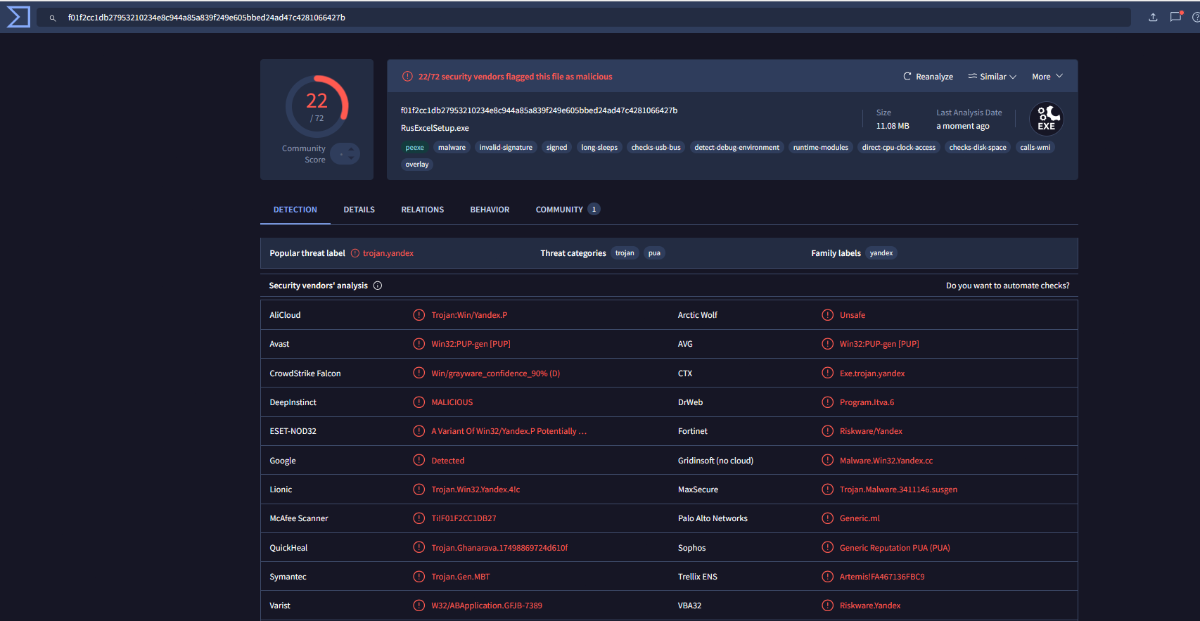Go to the VirusTotal home logo

[18, 17]
